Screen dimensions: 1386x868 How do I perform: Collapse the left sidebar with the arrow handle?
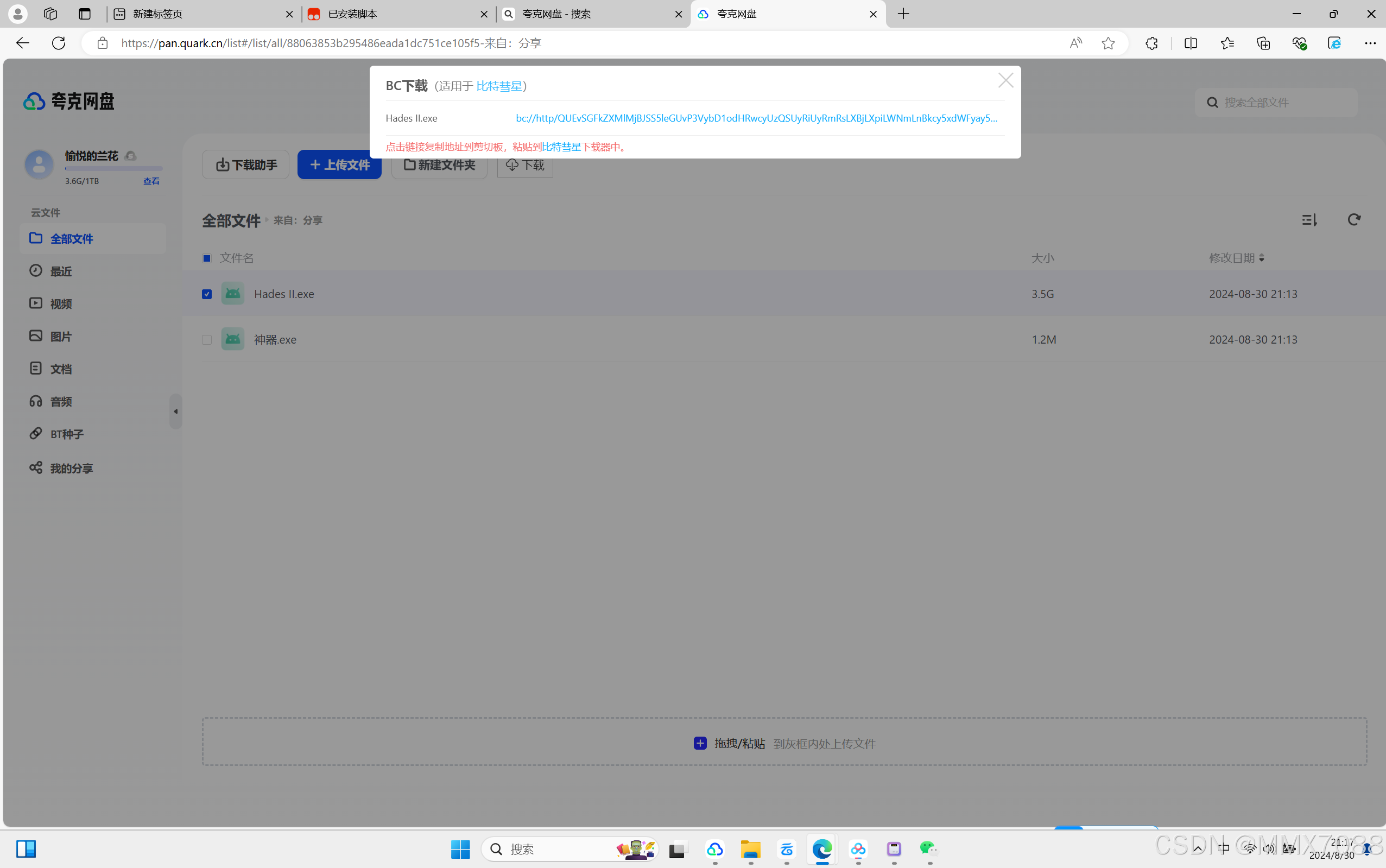pyautogui.click(x=176, y=411)
